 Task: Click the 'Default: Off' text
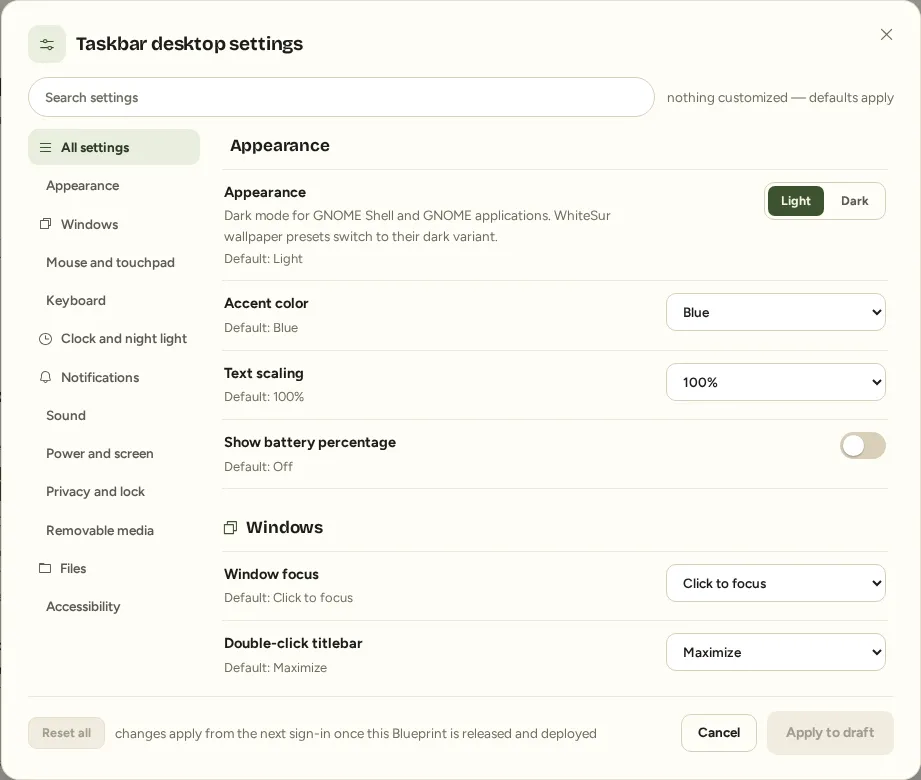[258, 467]
